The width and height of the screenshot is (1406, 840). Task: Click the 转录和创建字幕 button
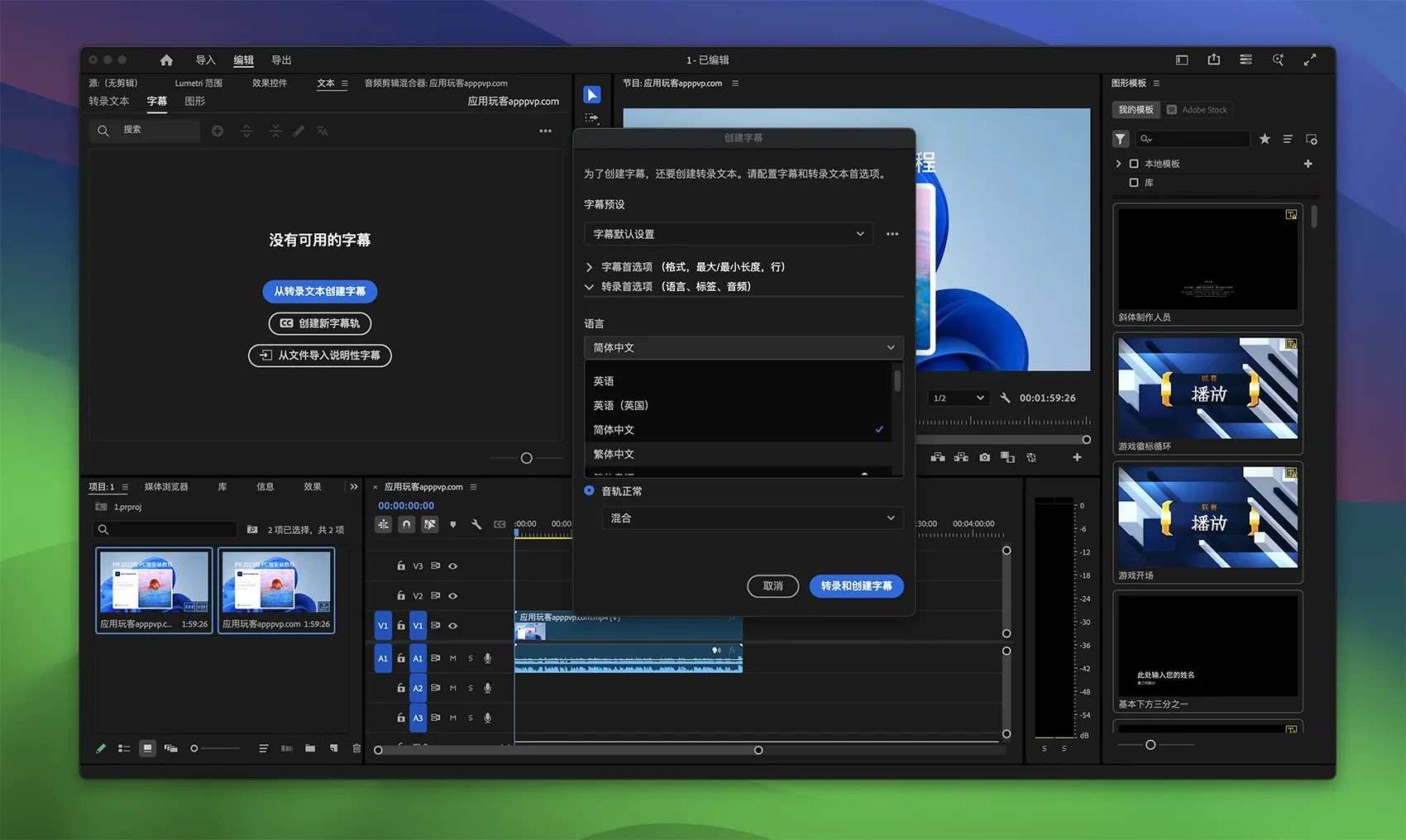[x=857, y=586]
